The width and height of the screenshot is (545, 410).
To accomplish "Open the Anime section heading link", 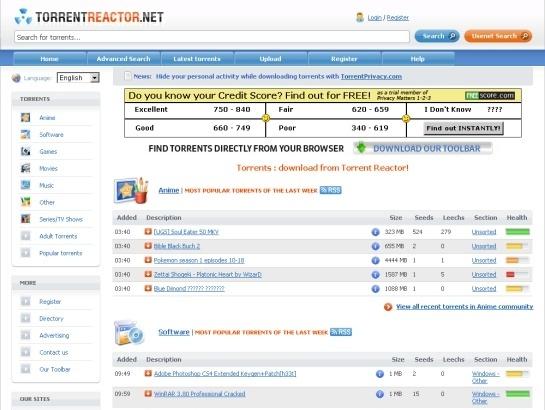I will point(169,190).
